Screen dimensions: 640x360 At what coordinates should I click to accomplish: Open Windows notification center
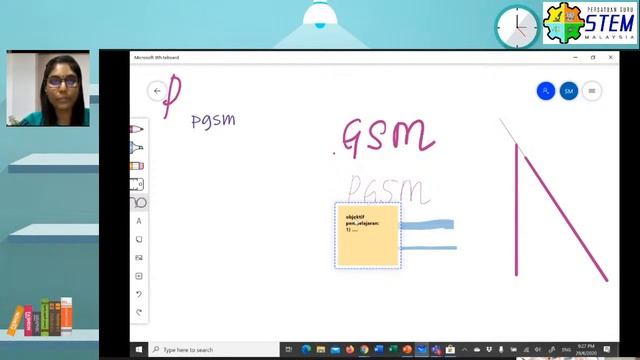point(607,349)
